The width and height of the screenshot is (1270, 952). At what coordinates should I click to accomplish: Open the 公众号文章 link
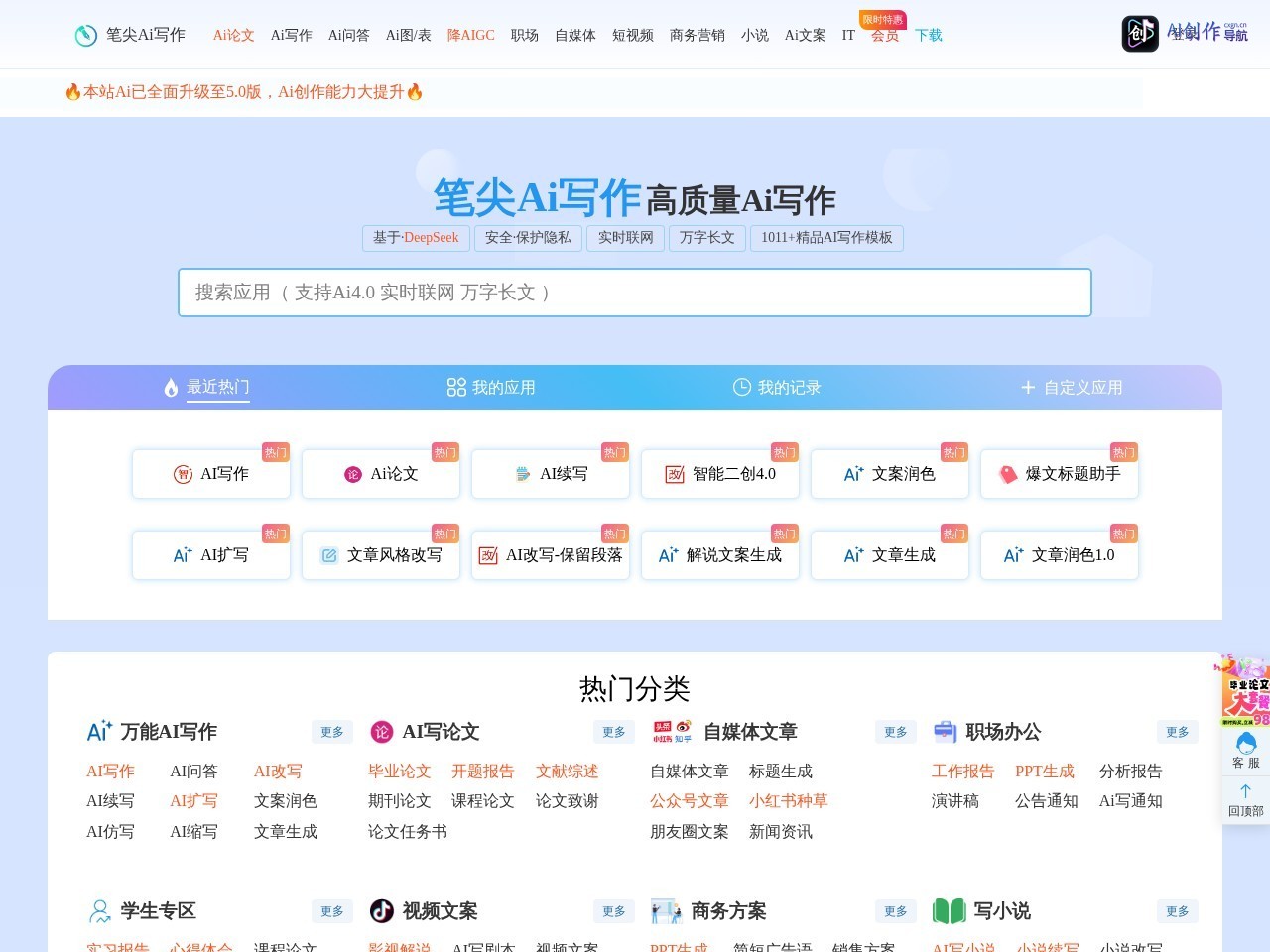(690, 801)
